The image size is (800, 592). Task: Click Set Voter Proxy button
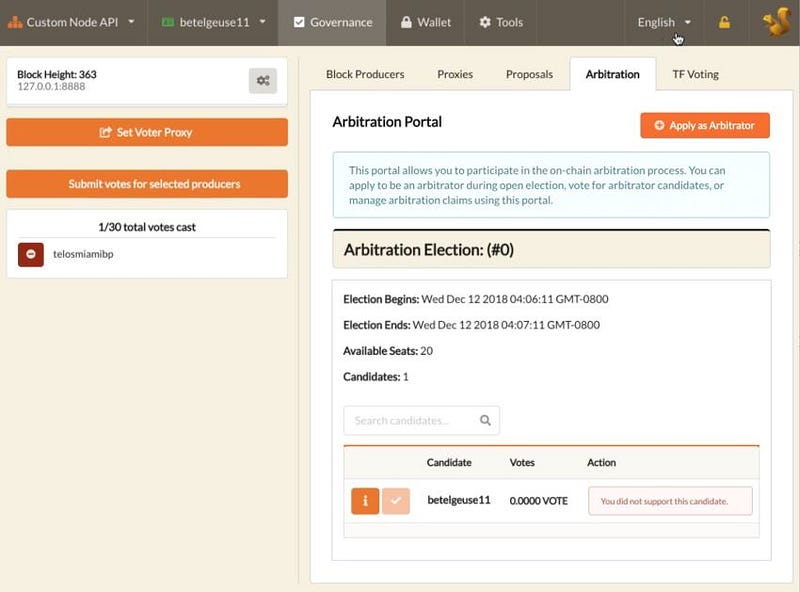[x=147, y=132]
